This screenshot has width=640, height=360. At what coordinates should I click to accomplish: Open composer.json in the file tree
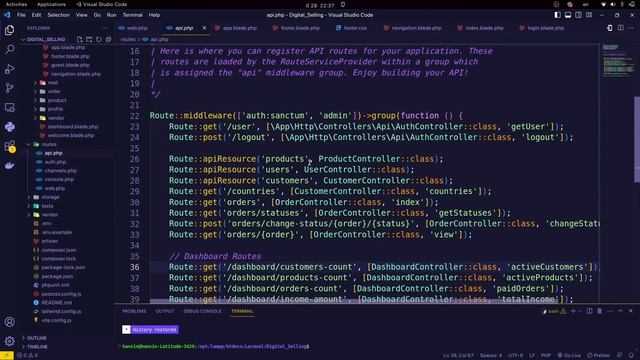pos(58,250)
